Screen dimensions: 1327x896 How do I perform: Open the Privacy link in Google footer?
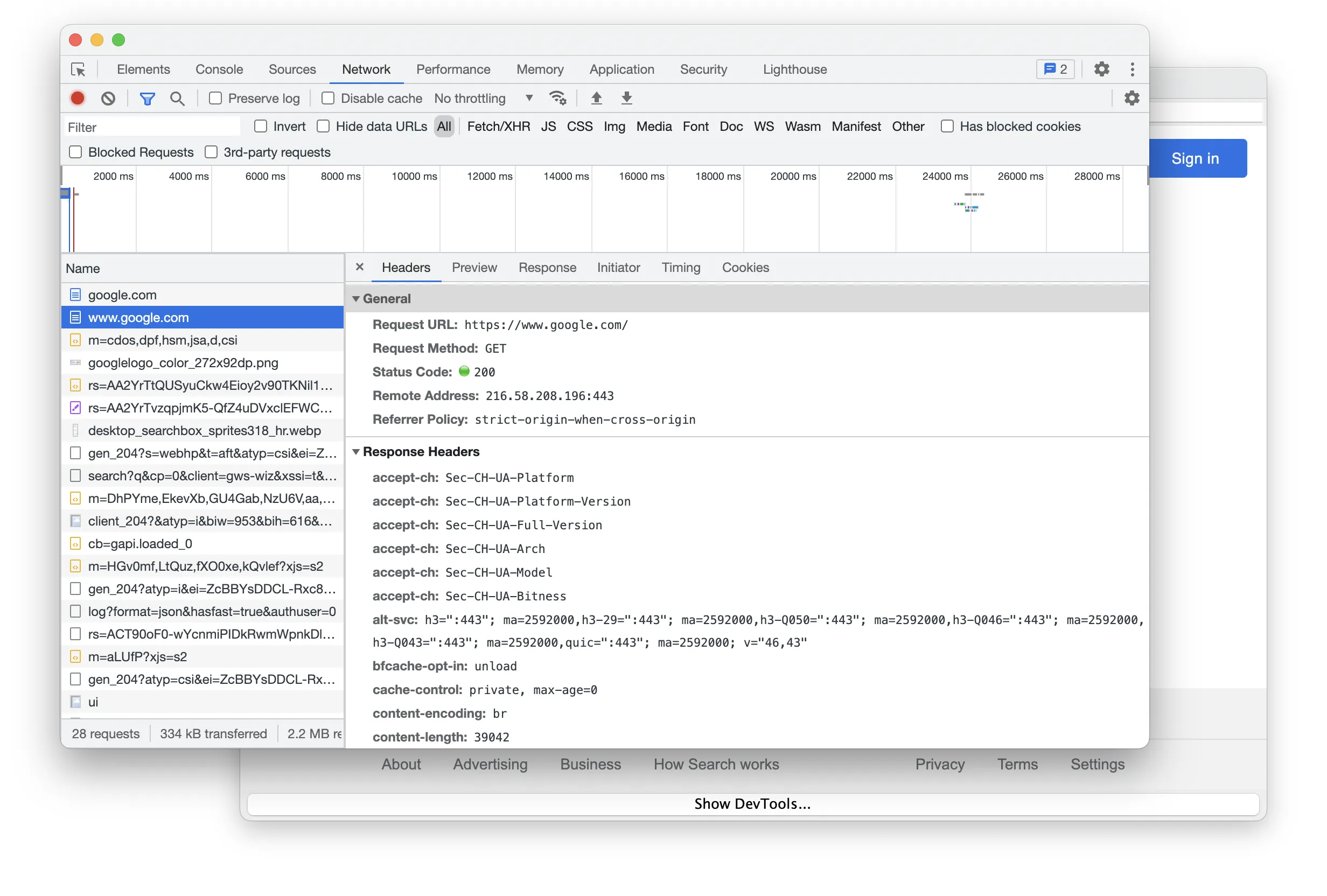point(939,764)
